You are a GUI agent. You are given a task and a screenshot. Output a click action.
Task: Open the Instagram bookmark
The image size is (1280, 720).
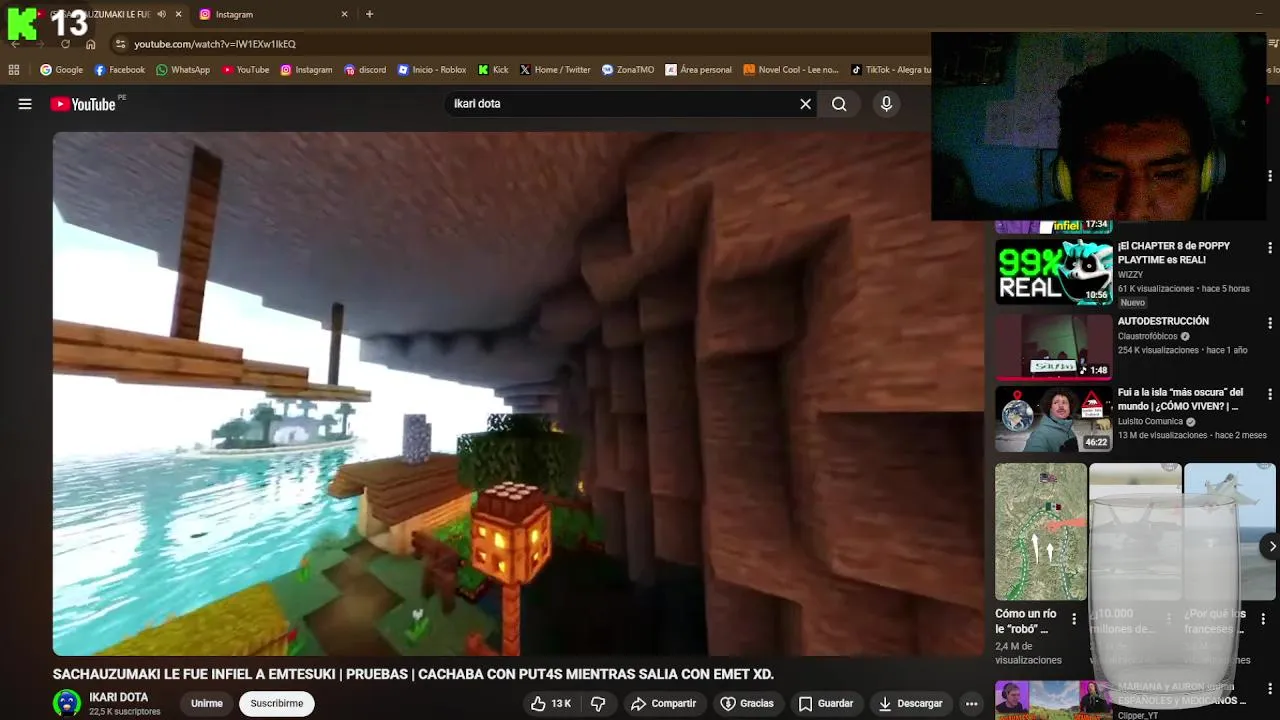pyautogui.click(x=306, y=70)
